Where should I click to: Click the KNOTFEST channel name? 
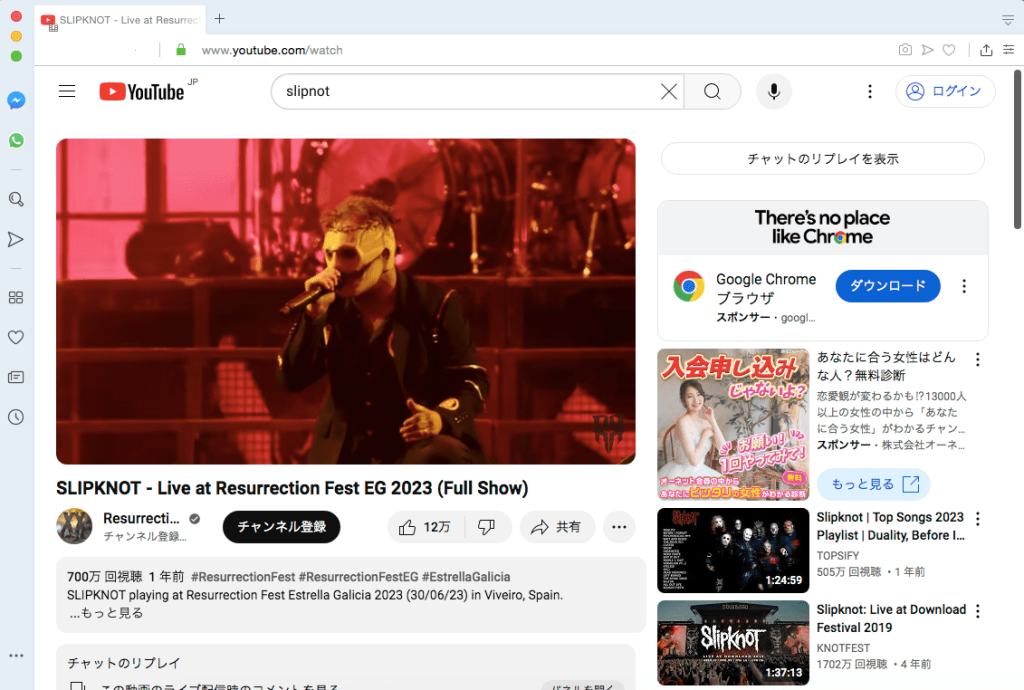pos(843,648)
